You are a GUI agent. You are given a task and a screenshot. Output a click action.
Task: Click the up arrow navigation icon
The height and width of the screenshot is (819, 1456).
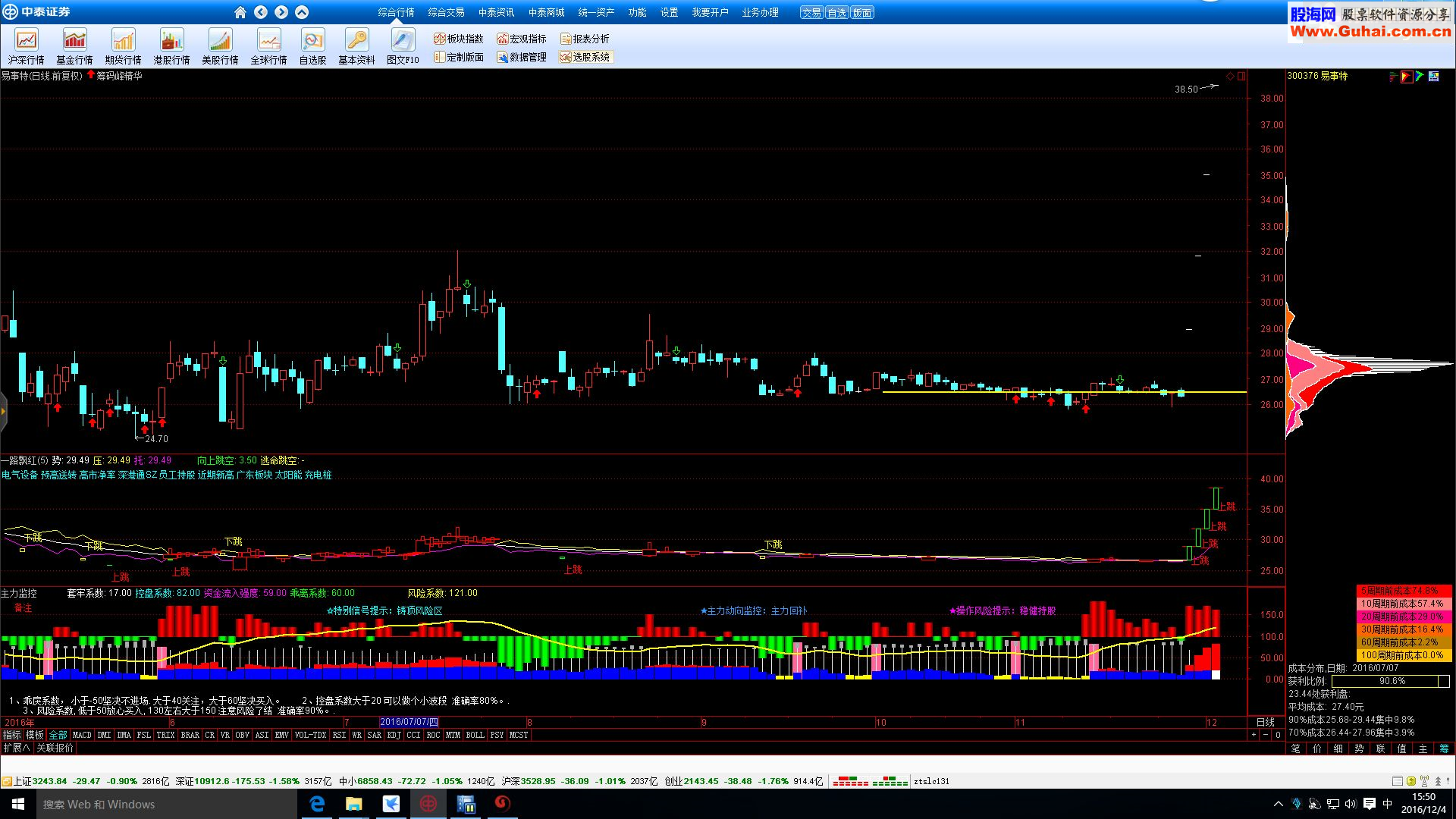click(x=302, y=12)
